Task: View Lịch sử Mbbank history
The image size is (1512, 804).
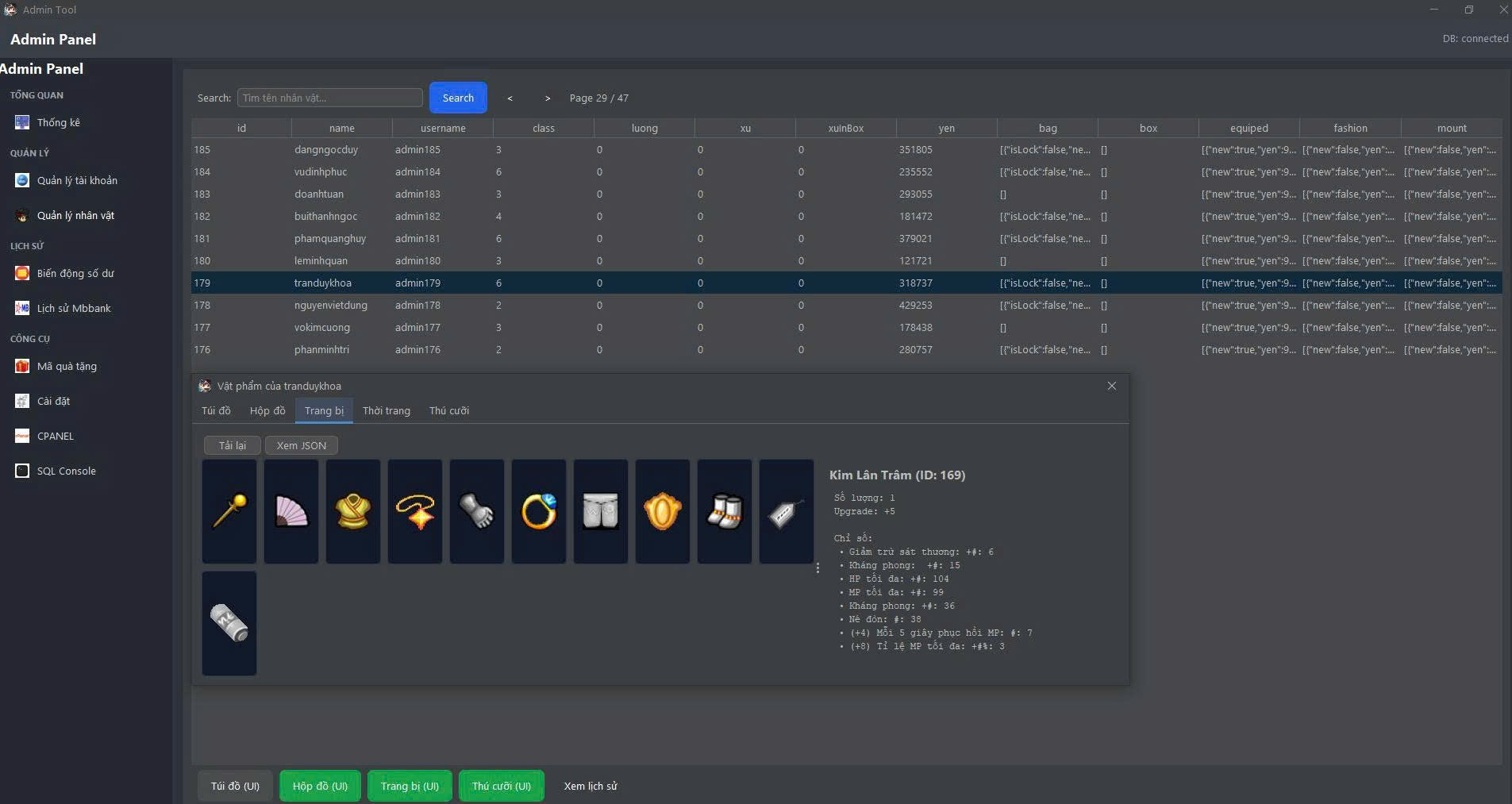Action: pos(75,308)
